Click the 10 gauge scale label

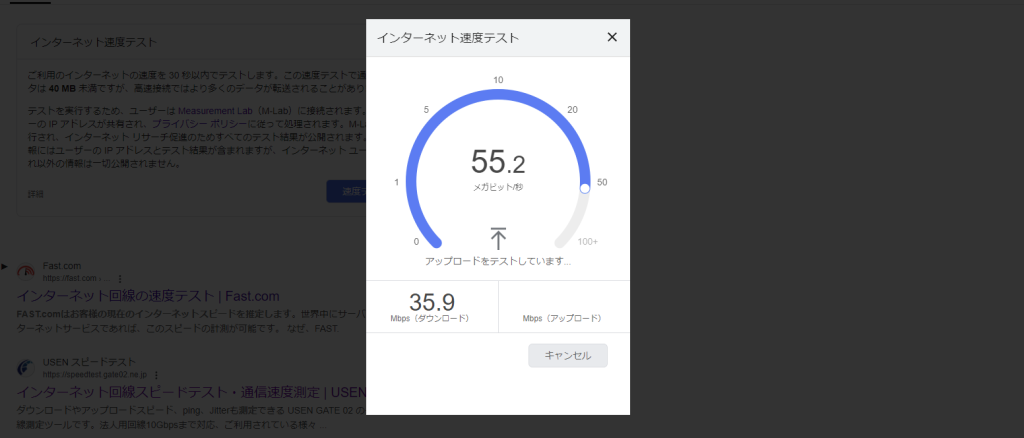point(498,80)
